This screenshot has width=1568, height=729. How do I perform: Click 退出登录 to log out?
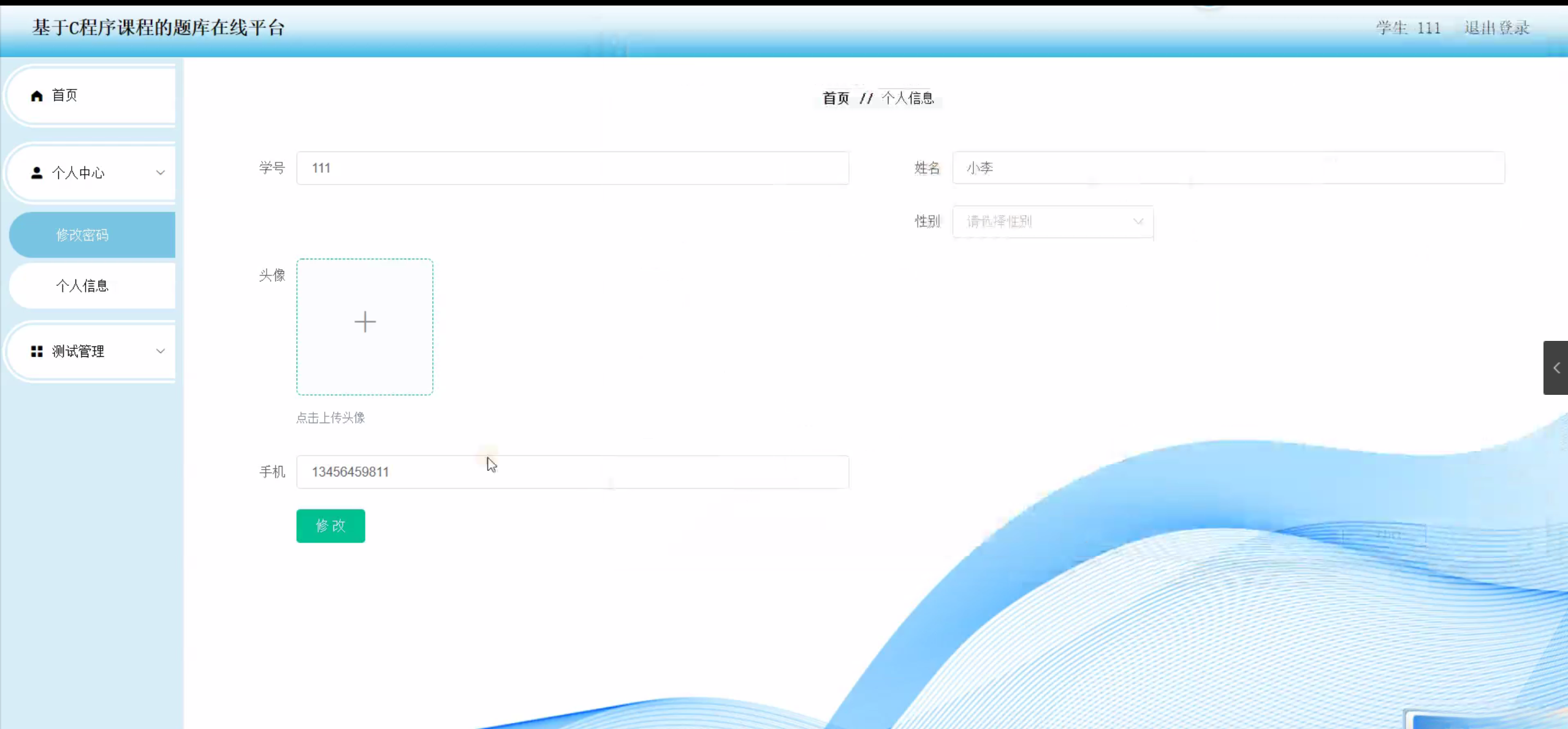[1496, 28]
